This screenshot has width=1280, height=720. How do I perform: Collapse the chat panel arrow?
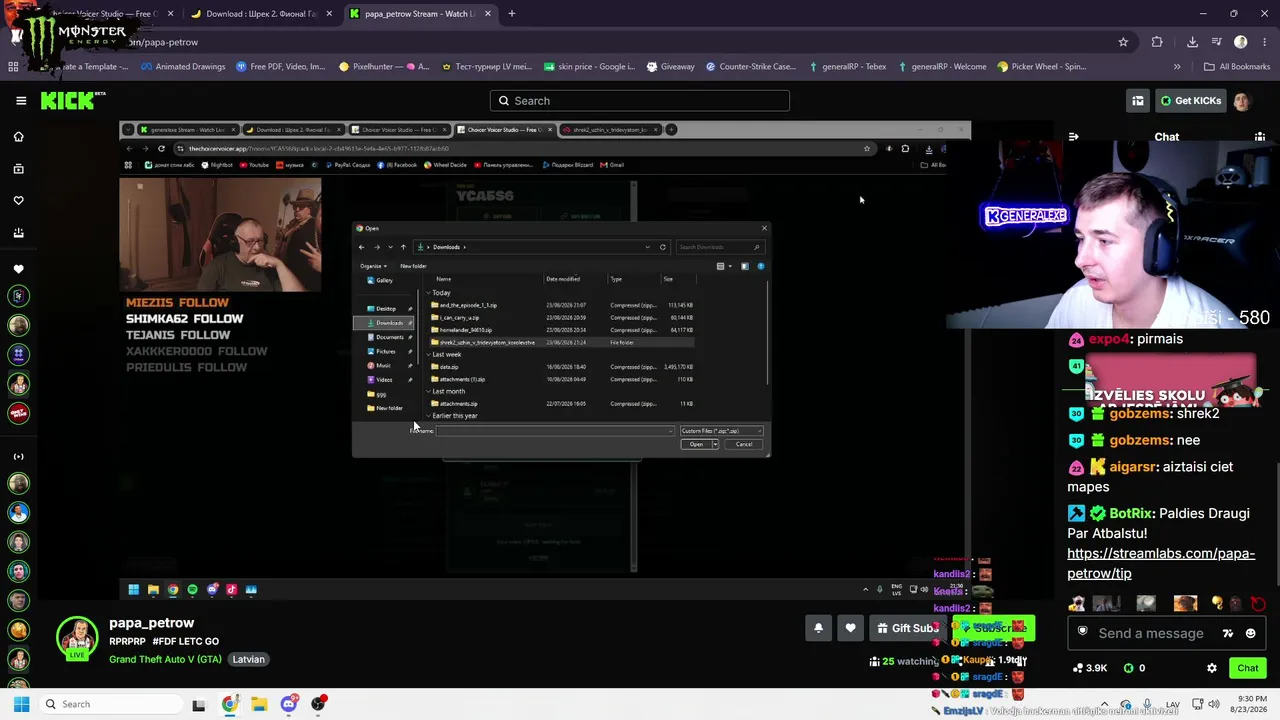(x=1073, y=137)
